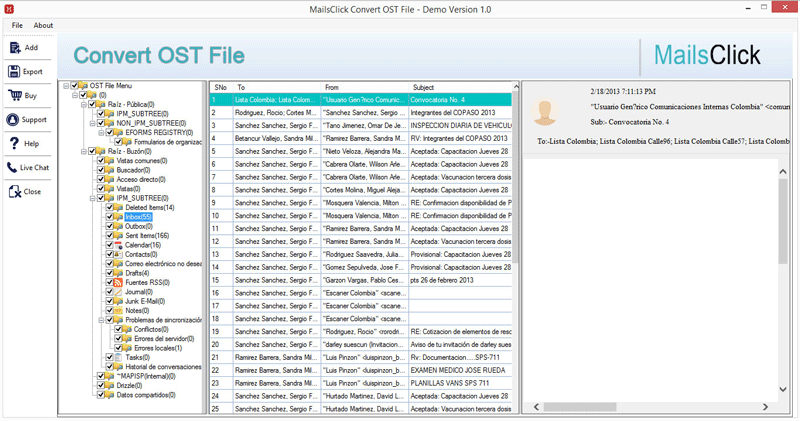
Task: Click the preview pane horizontal scrollbar thumb
Action: click(580, 407)
